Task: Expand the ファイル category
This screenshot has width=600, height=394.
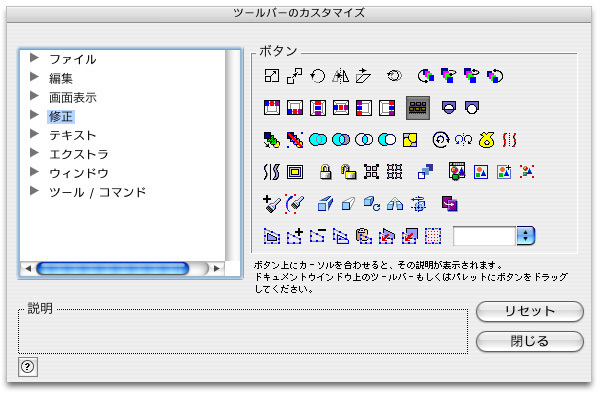Action: pyautogui.click(x=34, y=58)
